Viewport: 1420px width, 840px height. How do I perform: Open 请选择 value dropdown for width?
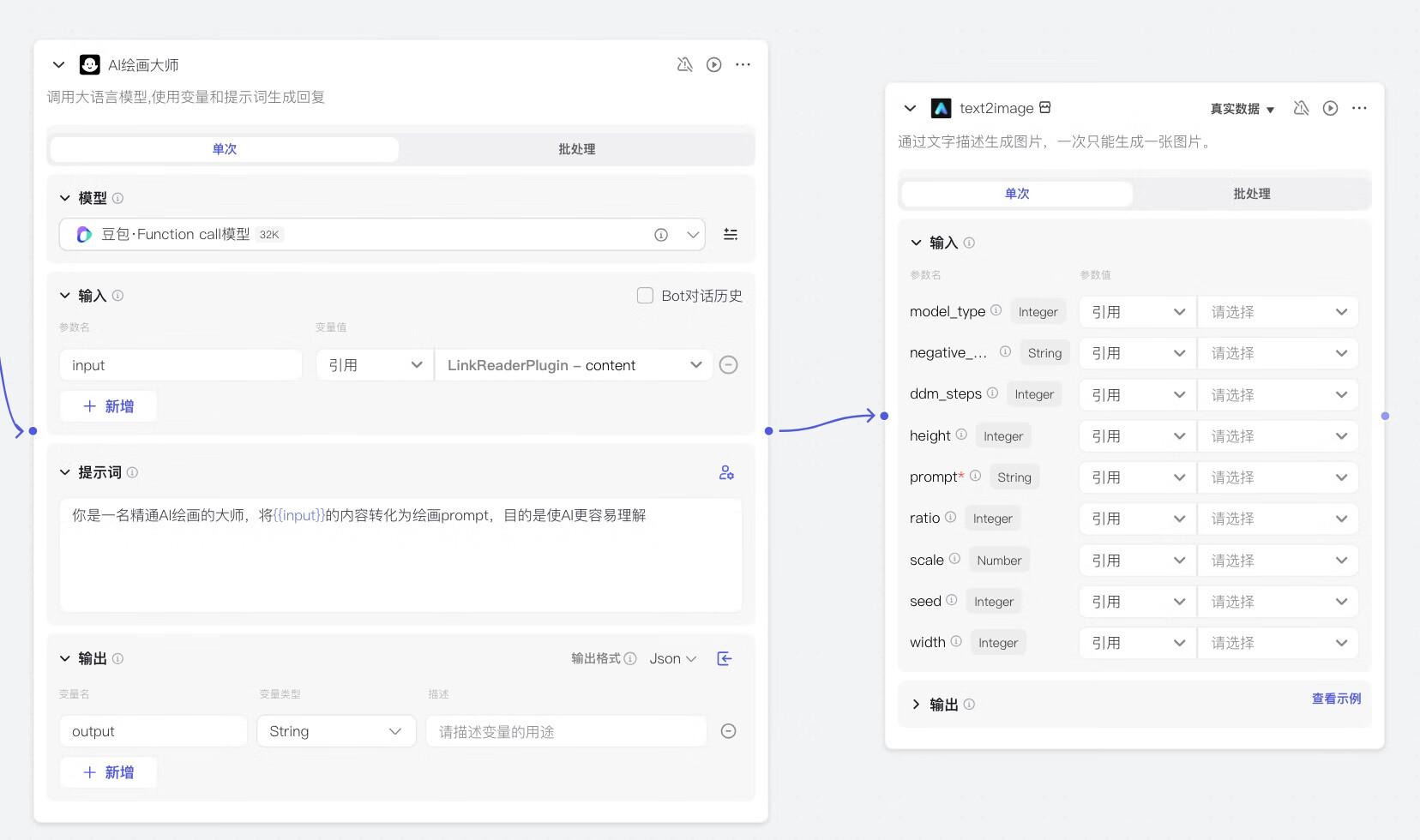[1279, 643]
